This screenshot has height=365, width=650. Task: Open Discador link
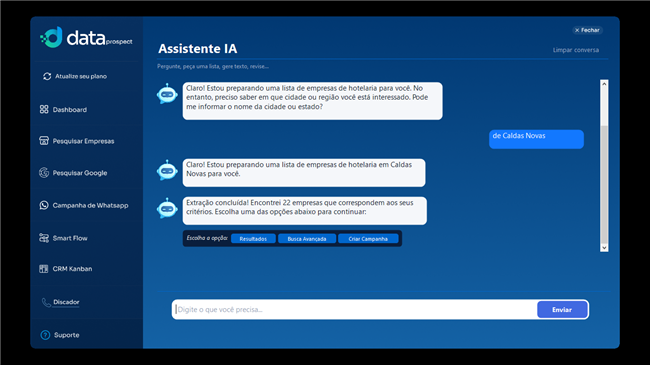tap(66, 302)
